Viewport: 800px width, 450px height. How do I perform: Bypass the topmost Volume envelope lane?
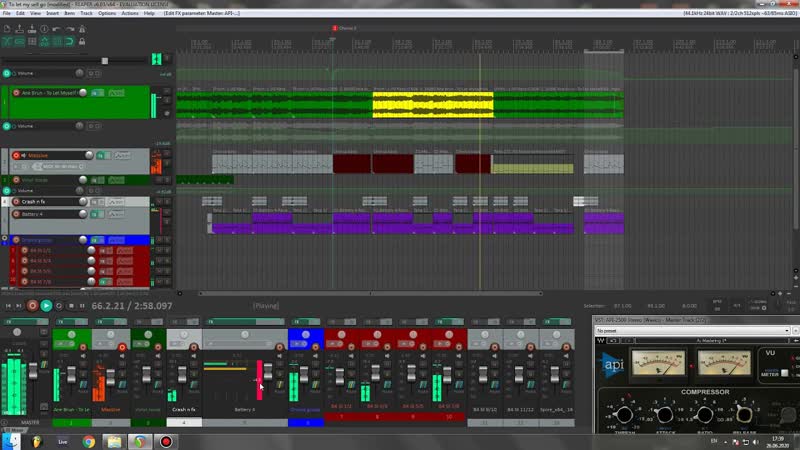pyautogui.click(x=7, y=73)
